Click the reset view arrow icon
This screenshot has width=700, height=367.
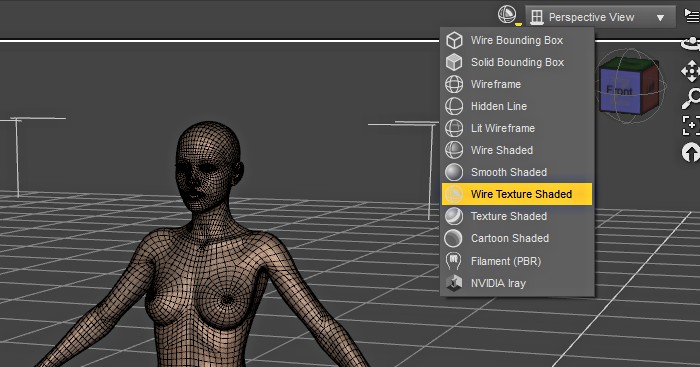coord(691,153)
